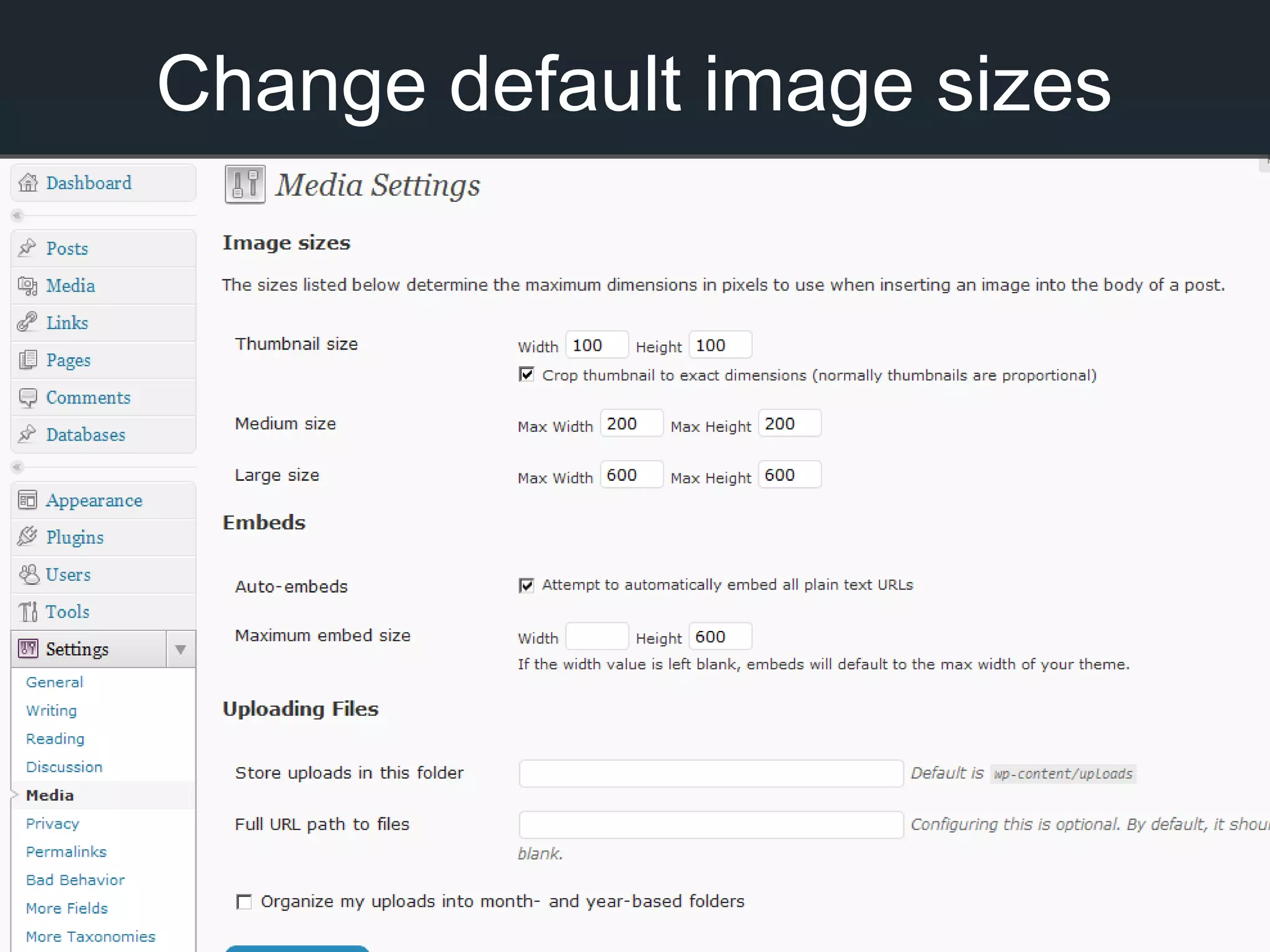1270x952 pixels.
Task: Open the Media top-level menu
Action: tap(104, 286)
